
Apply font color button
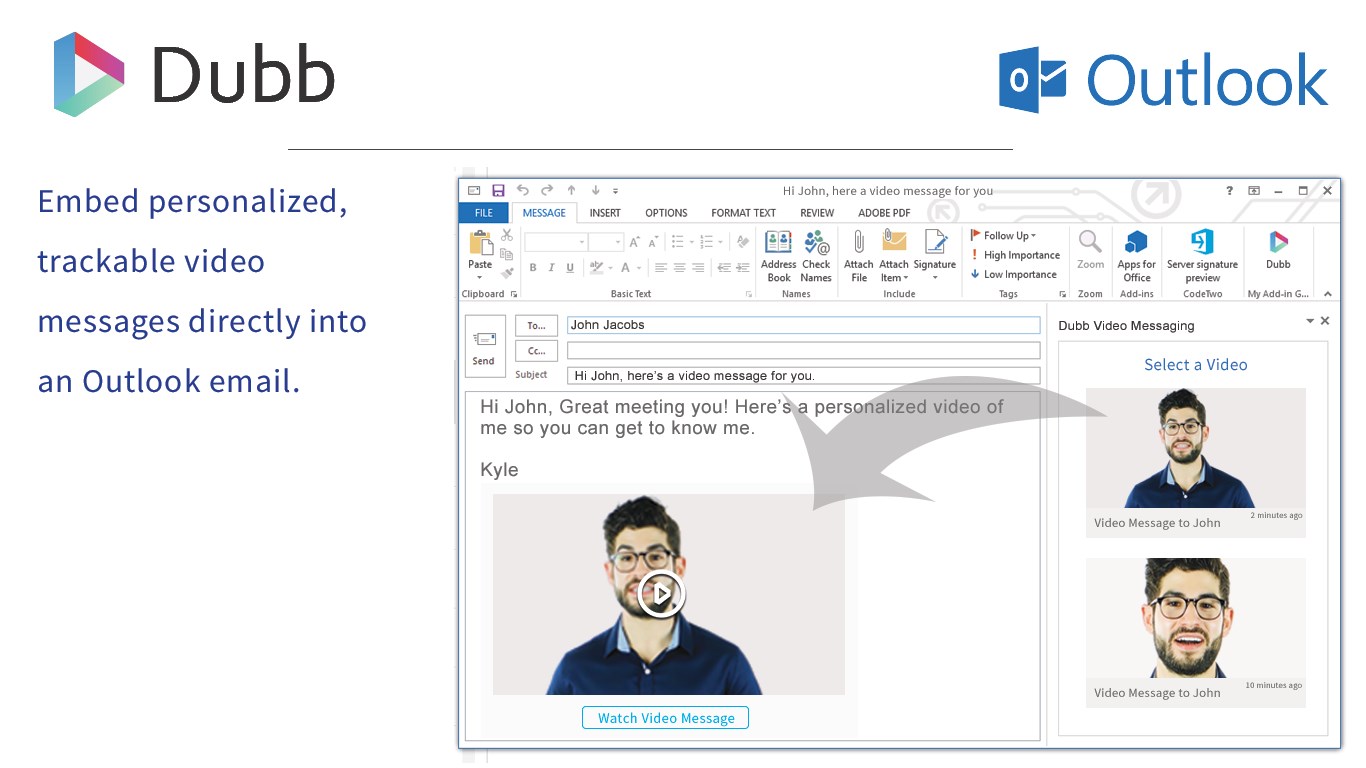(625, 267)
